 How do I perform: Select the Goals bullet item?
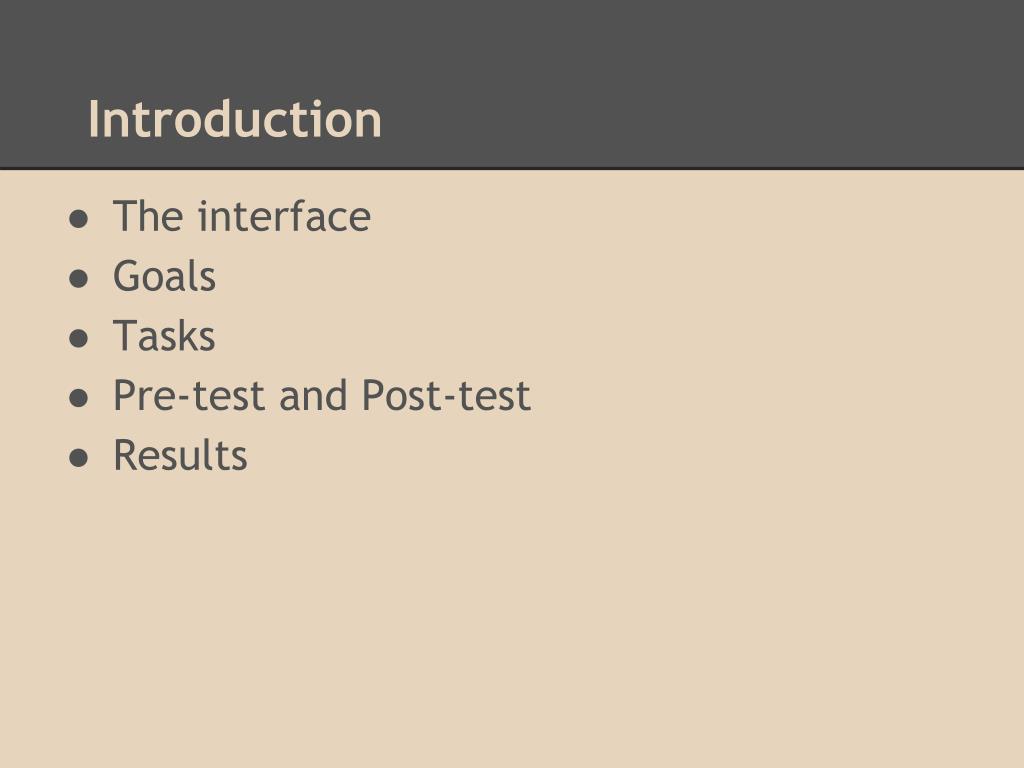click(164, 276)
